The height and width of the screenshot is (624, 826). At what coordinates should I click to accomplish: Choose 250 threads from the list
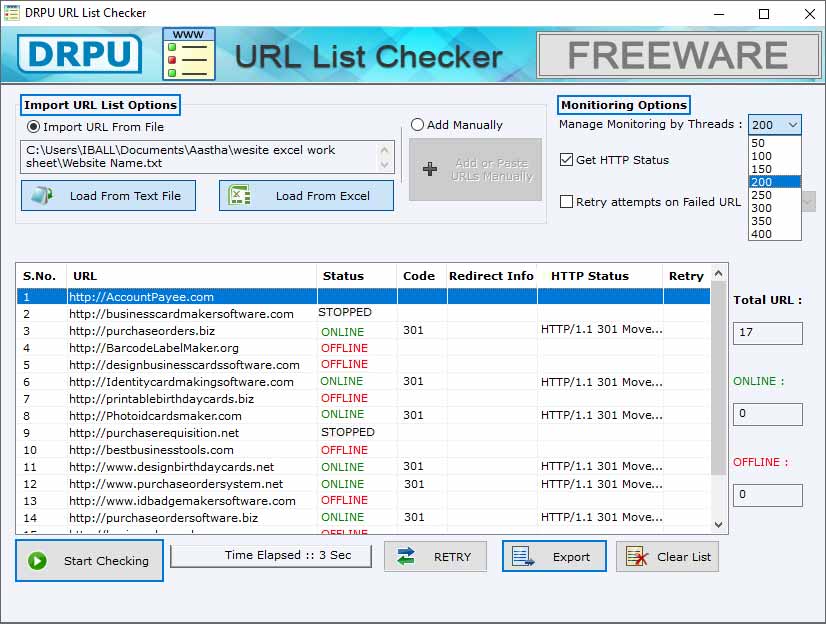click(x=774, y=195)
